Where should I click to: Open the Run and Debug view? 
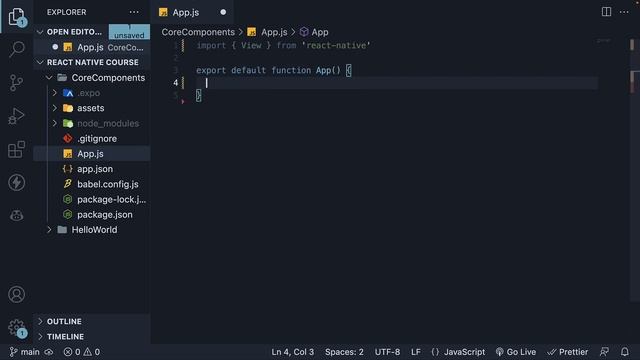pyautogui.click(x=16, y=116)
